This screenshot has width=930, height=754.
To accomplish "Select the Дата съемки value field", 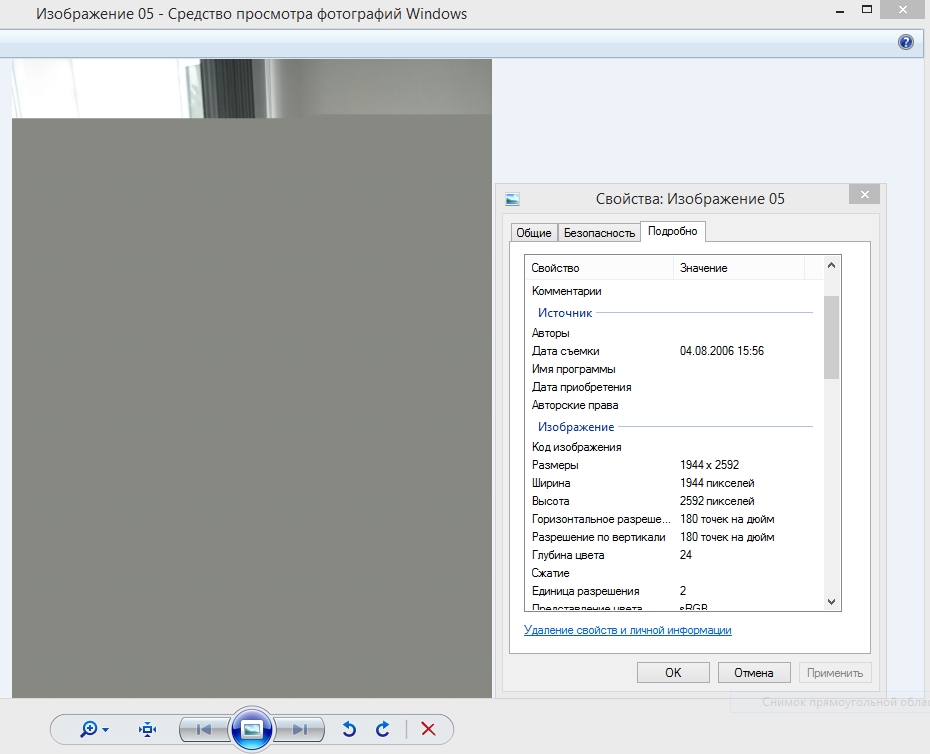I will click(x=722, y=351).
